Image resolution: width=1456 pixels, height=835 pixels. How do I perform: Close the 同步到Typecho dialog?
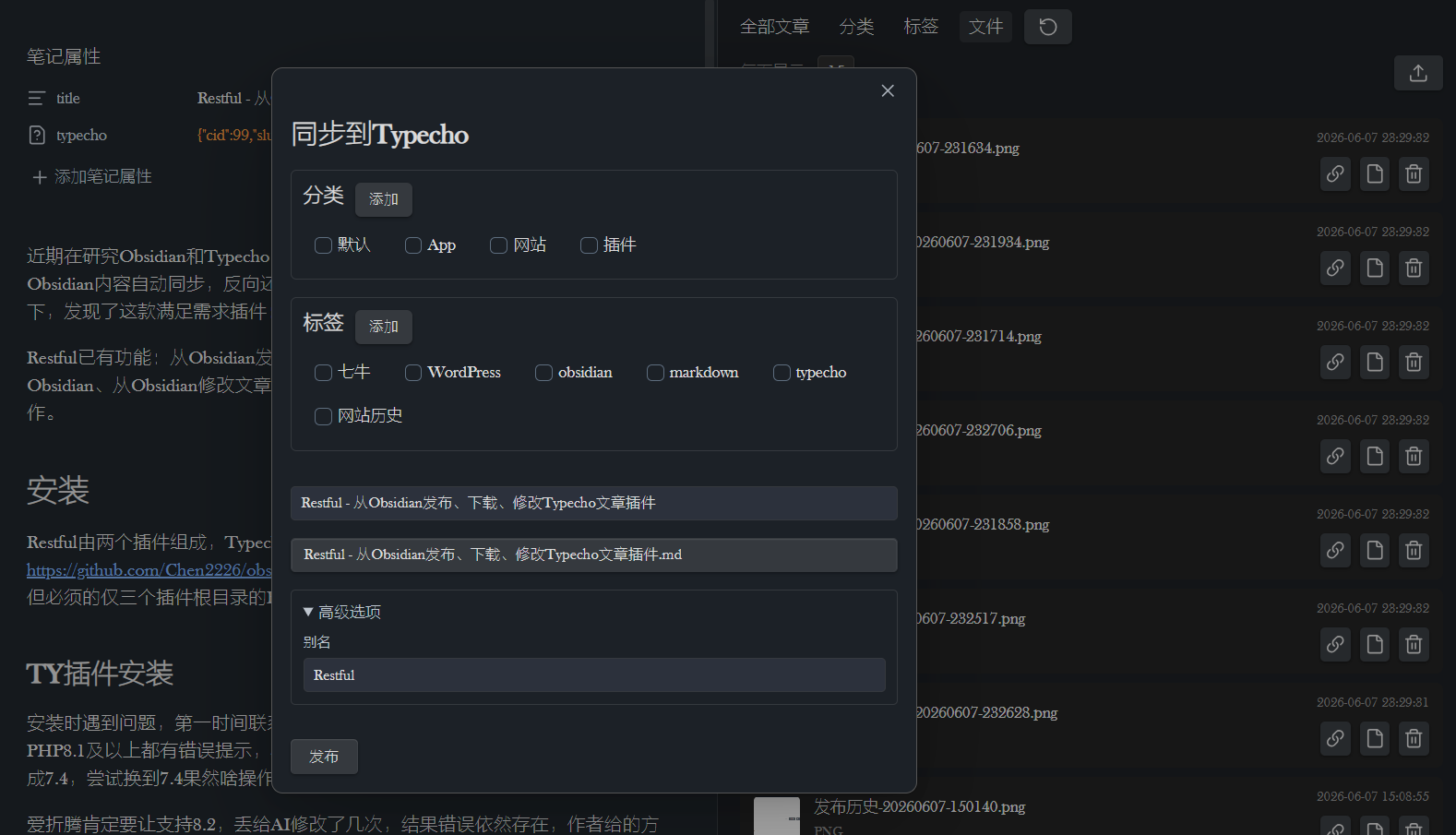click(x=888, y=90)
